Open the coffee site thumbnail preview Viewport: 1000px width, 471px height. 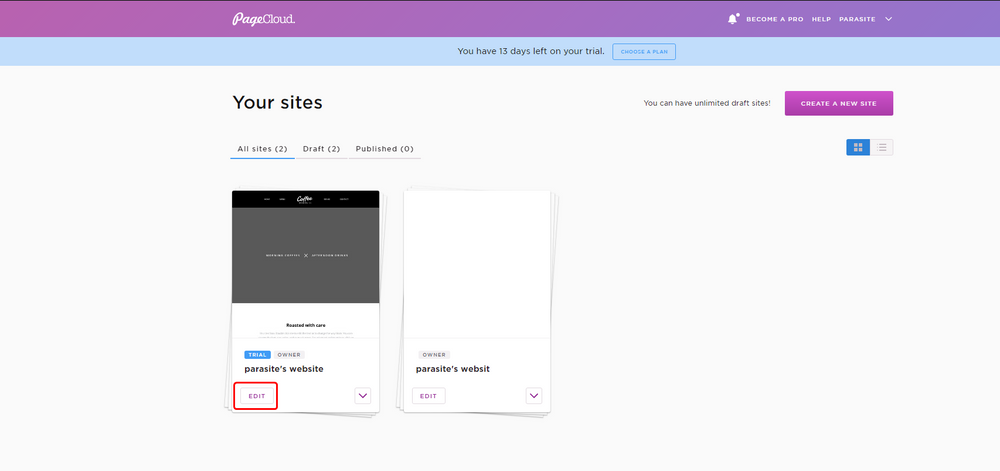pos(305,264)
